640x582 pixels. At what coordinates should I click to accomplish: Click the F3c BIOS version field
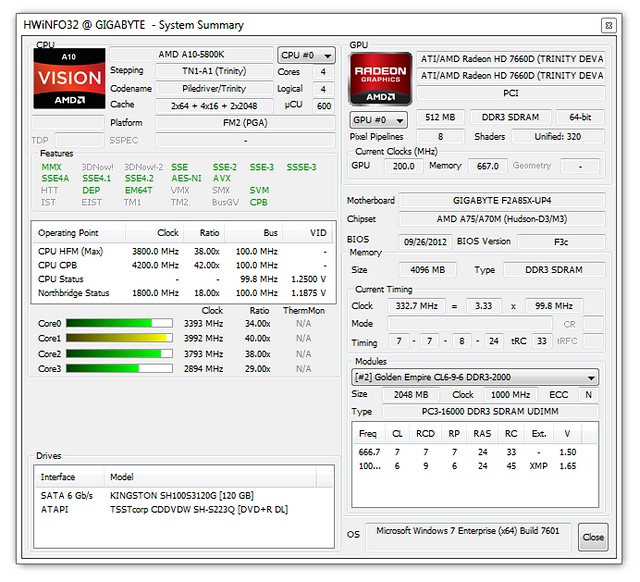(x=561, y=242)
